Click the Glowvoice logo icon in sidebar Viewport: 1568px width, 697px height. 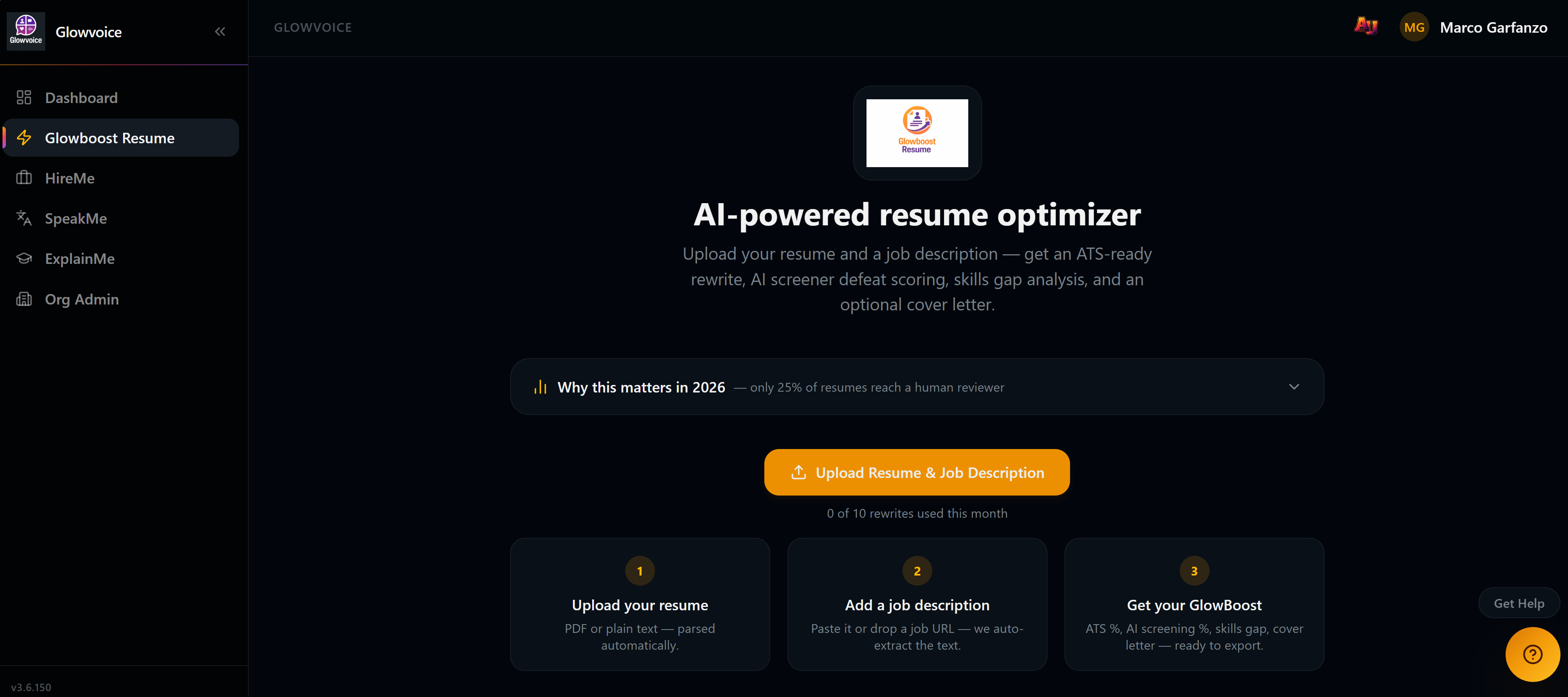[26, 31]
